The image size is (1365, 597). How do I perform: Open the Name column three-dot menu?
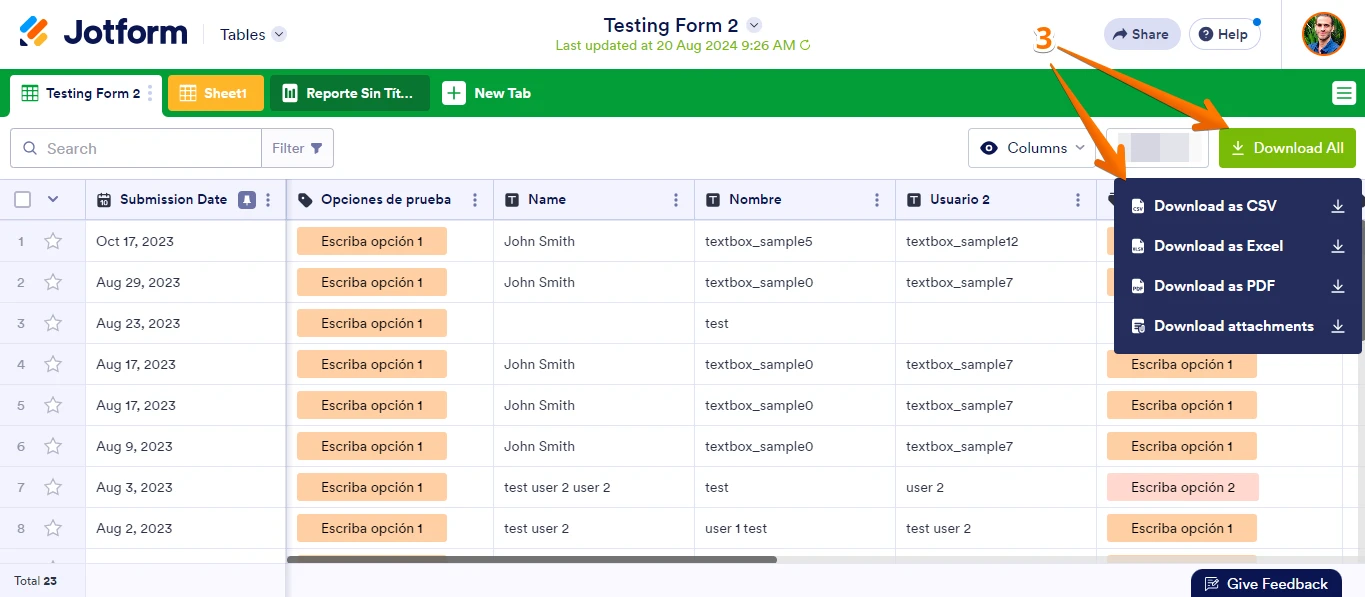[676, 200]
